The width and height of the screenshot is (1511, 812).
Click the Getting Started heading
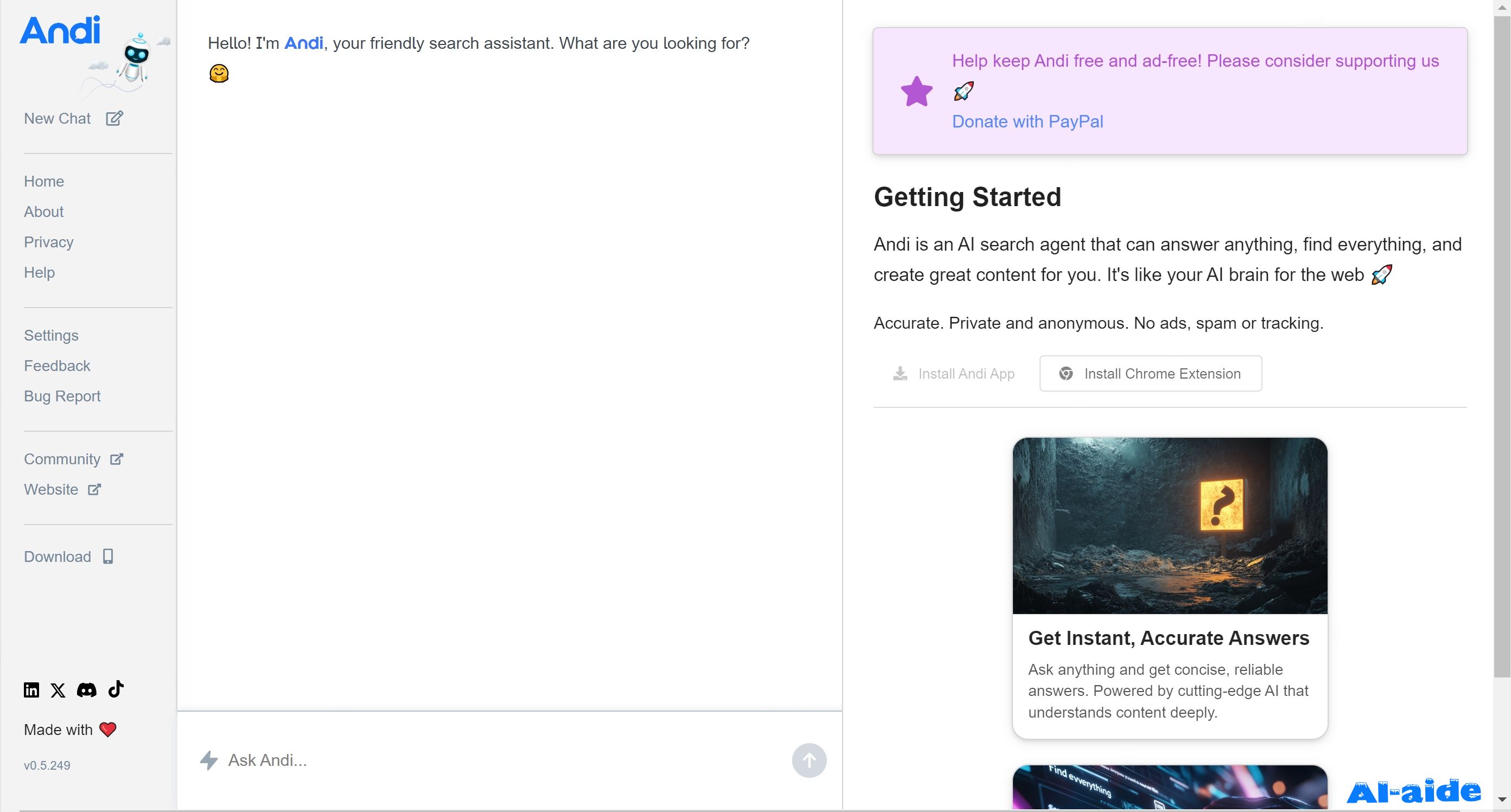[967, 197]
